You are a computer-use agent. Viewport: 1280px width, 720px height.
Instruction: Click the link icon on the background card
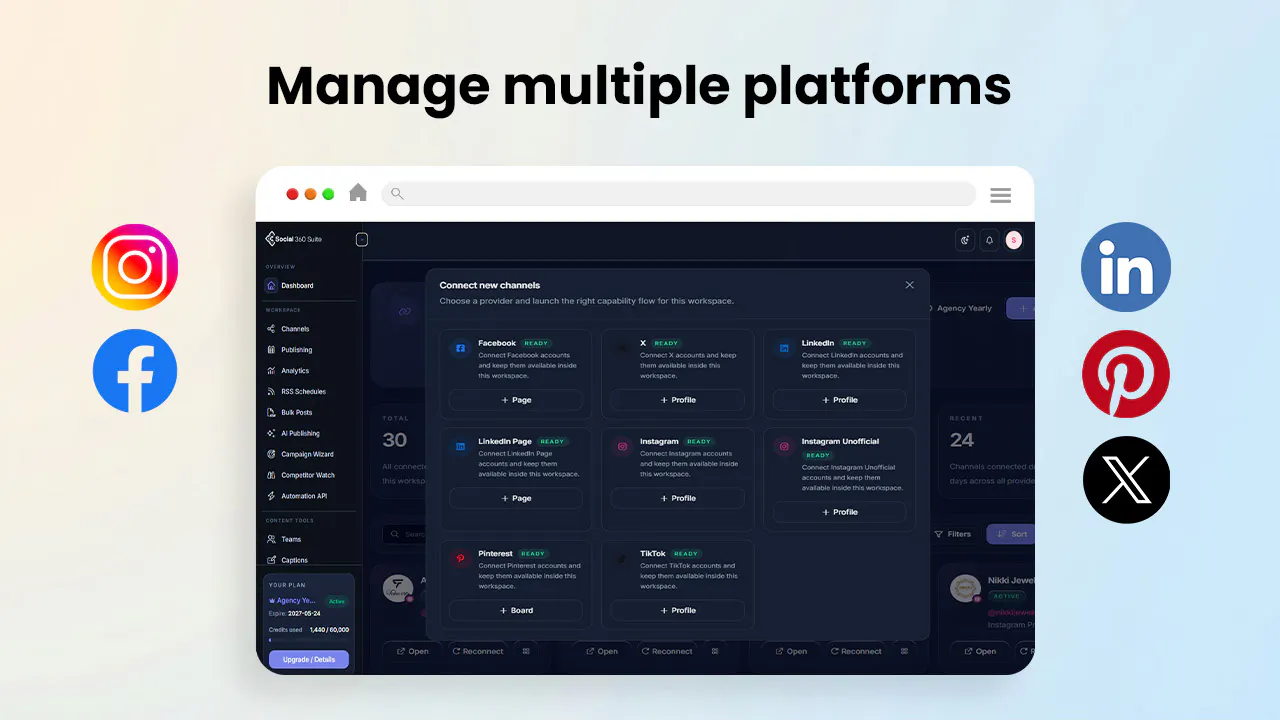point(404,311)
